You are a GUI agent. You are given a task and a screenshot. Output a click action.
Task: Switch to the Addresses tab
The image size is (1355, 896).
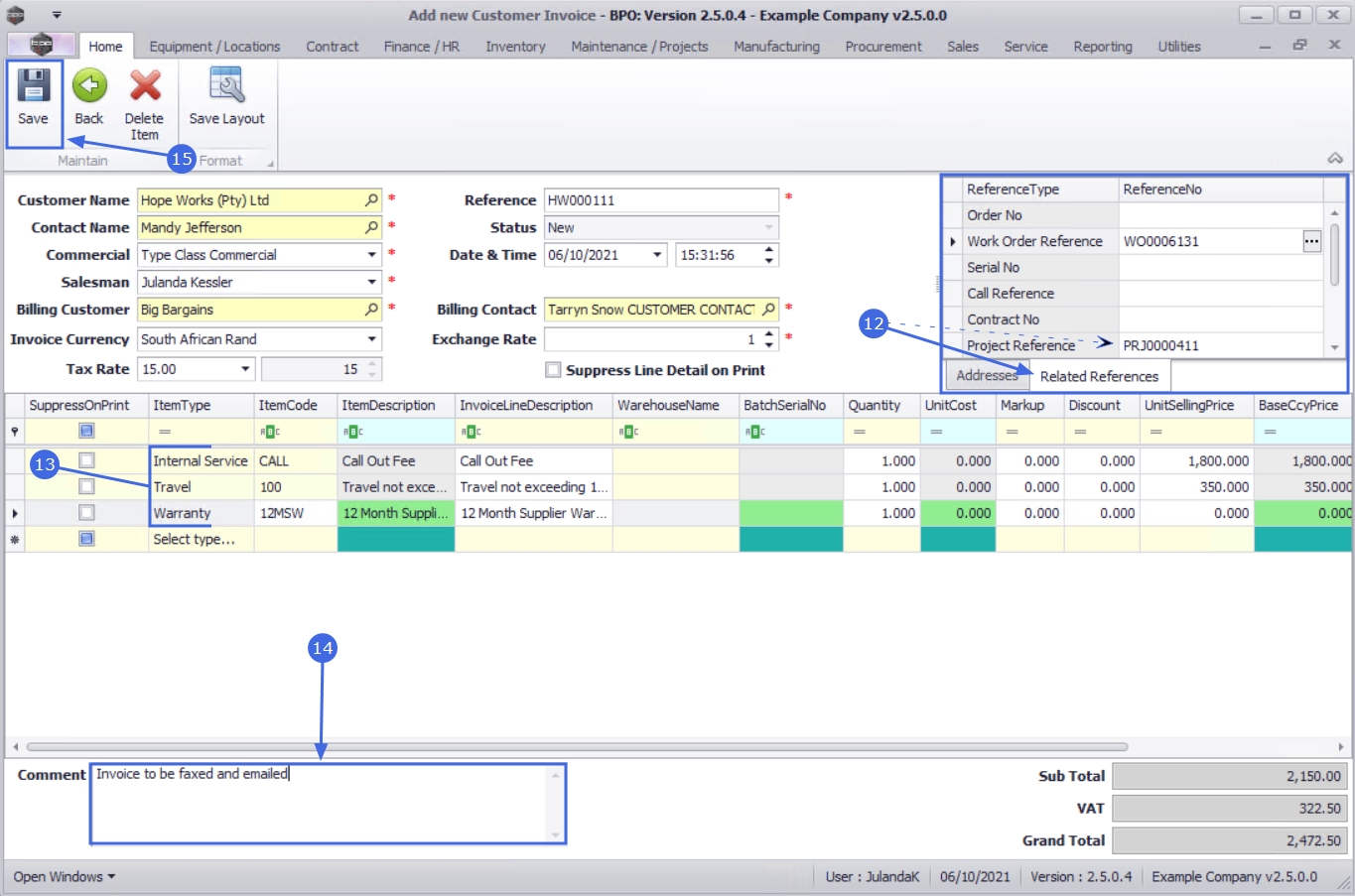(986, 376)
